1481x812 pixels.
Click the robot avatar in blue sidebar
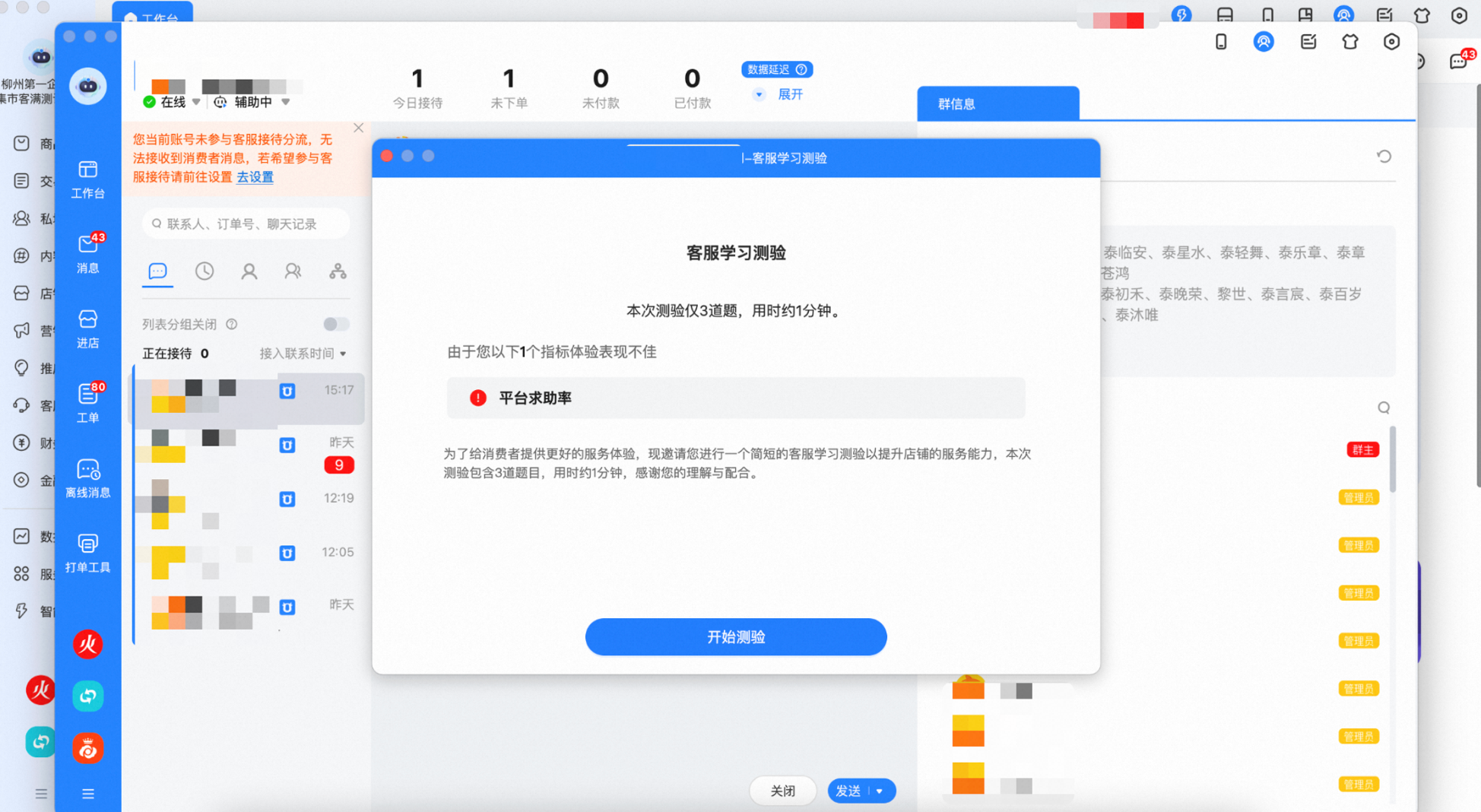coord(88,85)
